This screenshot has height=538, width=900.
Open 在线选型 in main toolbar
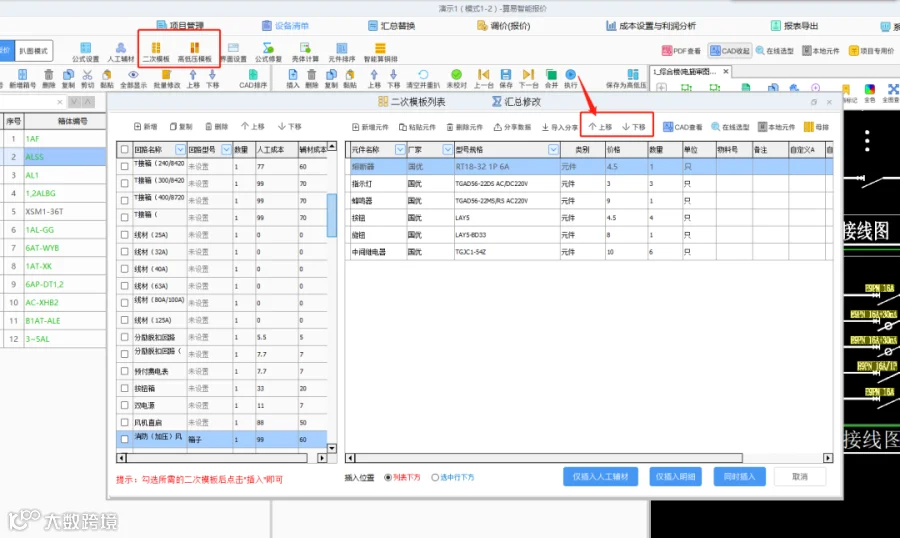pyautogui.click(x=774, y=51)
